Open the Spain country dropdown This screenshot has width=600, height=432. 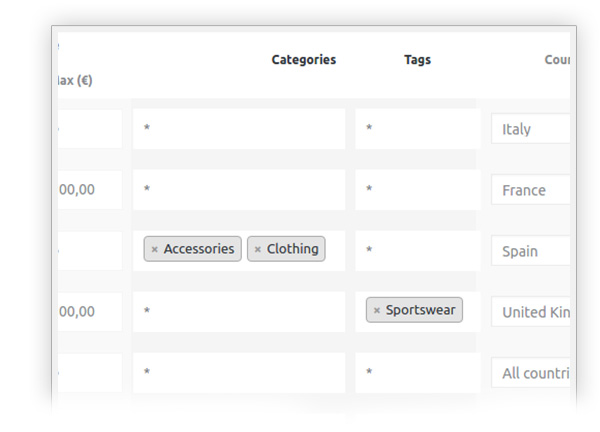pyautogui.click(x=530, y=251)
